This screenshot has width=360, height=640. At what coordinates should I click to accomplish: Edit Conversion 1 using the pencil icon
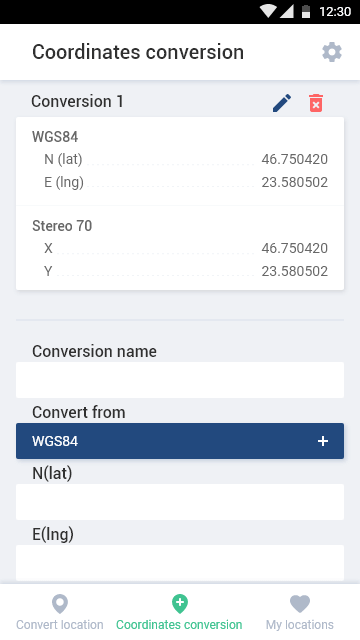[x=282, y=103]
